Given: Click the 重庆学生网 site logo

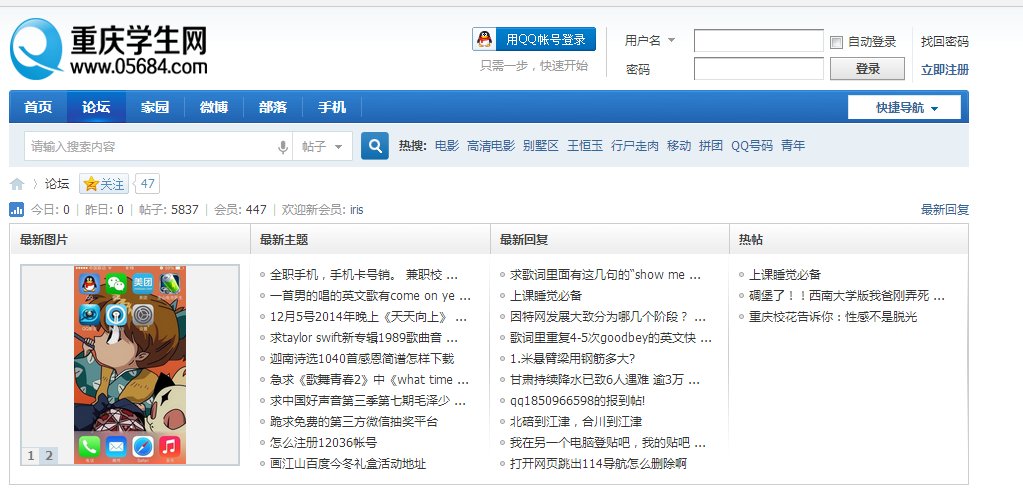Looking at the screenshot, I should point(109,49).
